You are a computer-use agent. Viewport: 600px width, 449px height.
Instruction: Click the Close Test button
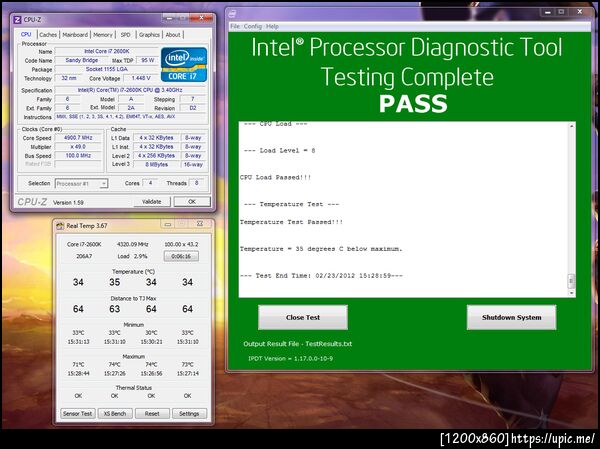click(303, 317)
